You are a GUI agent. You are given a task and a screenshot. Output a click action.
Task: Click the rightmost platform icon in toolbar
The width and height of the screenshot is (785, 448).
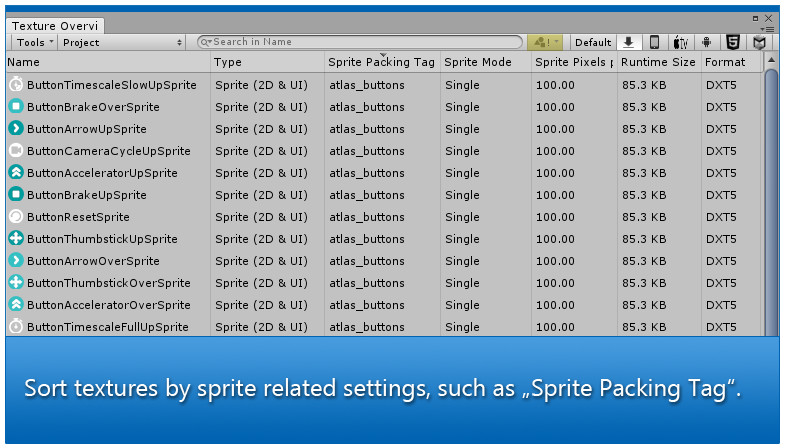click(x=760, y=42)
